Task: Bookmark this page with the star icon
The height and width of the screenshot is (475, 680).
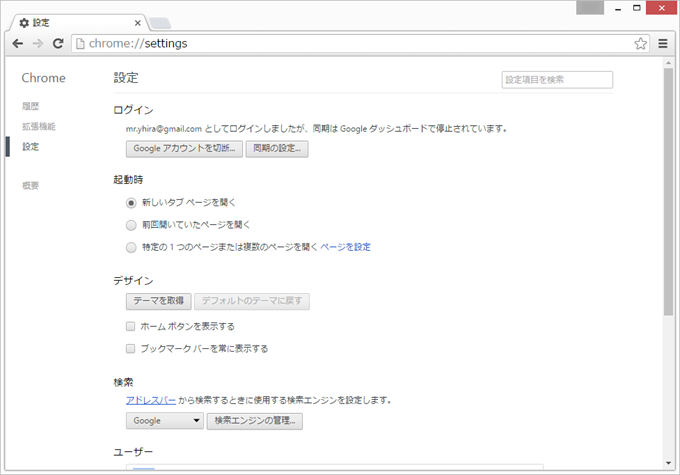Action: [641, 43]
